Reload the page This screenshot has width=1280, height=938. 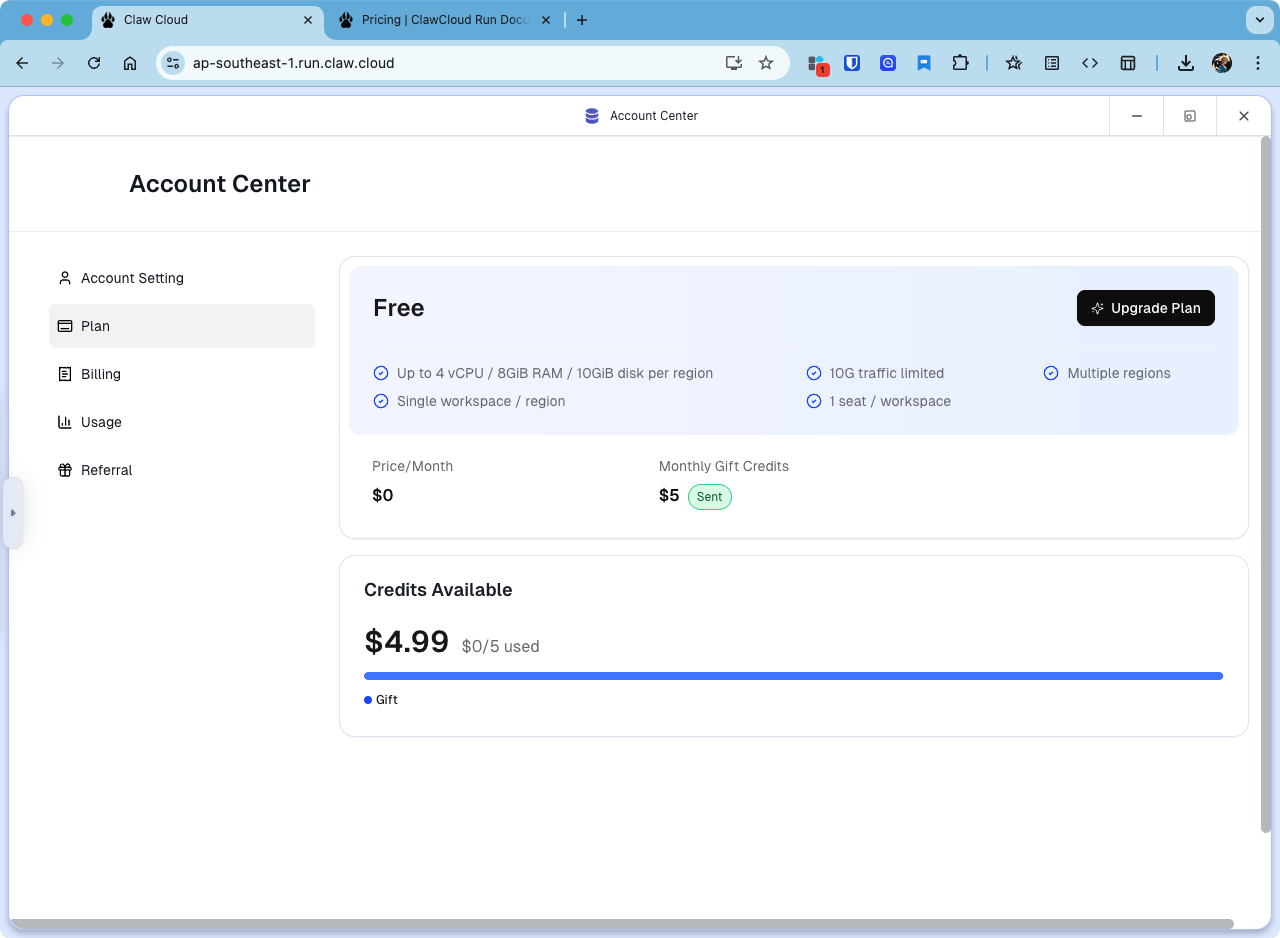pos(94,63)
